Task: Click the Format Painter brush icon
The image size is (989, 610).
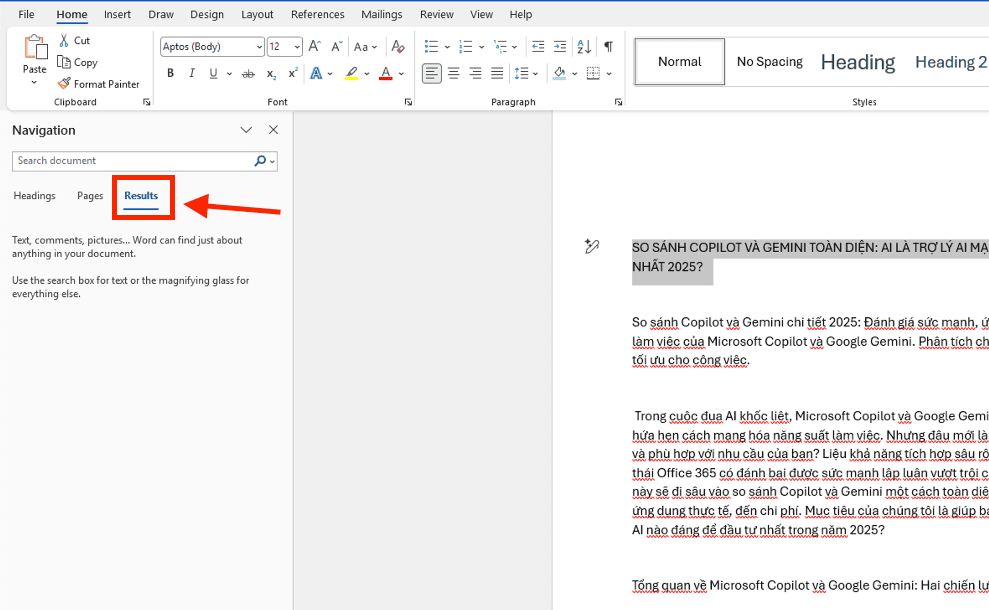Action: [x=65, y=84]
